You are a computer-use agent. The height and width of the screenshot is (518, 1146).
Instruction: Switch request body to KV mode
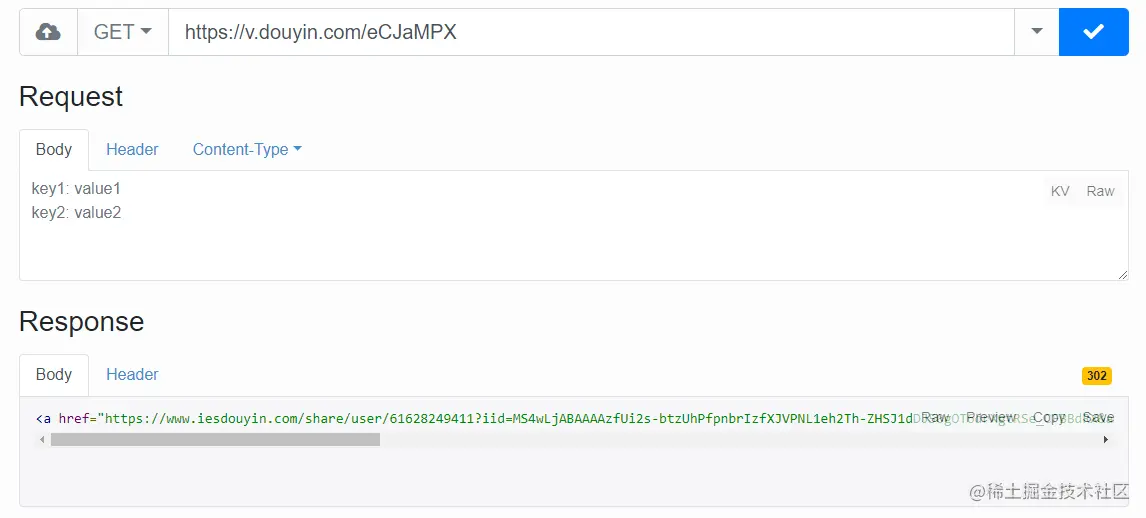1060,191
